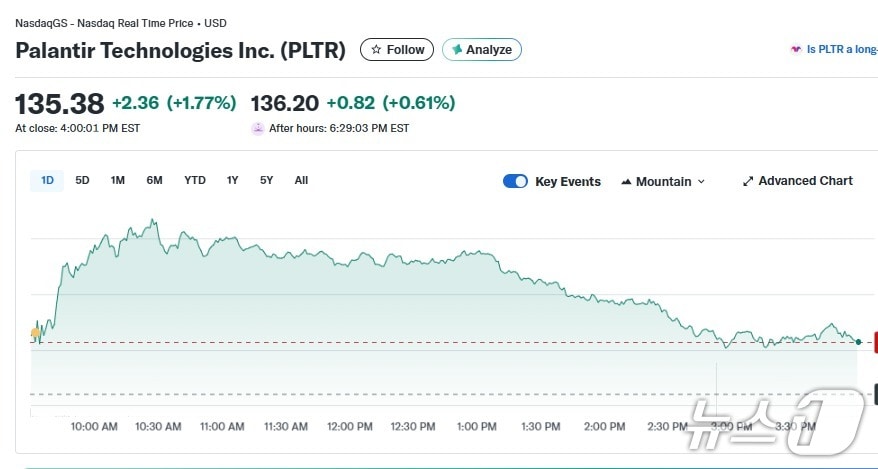Open the 'Is PLTR a long' link
The height and width of the screenshot is (469, 878).
pos(841,49)
